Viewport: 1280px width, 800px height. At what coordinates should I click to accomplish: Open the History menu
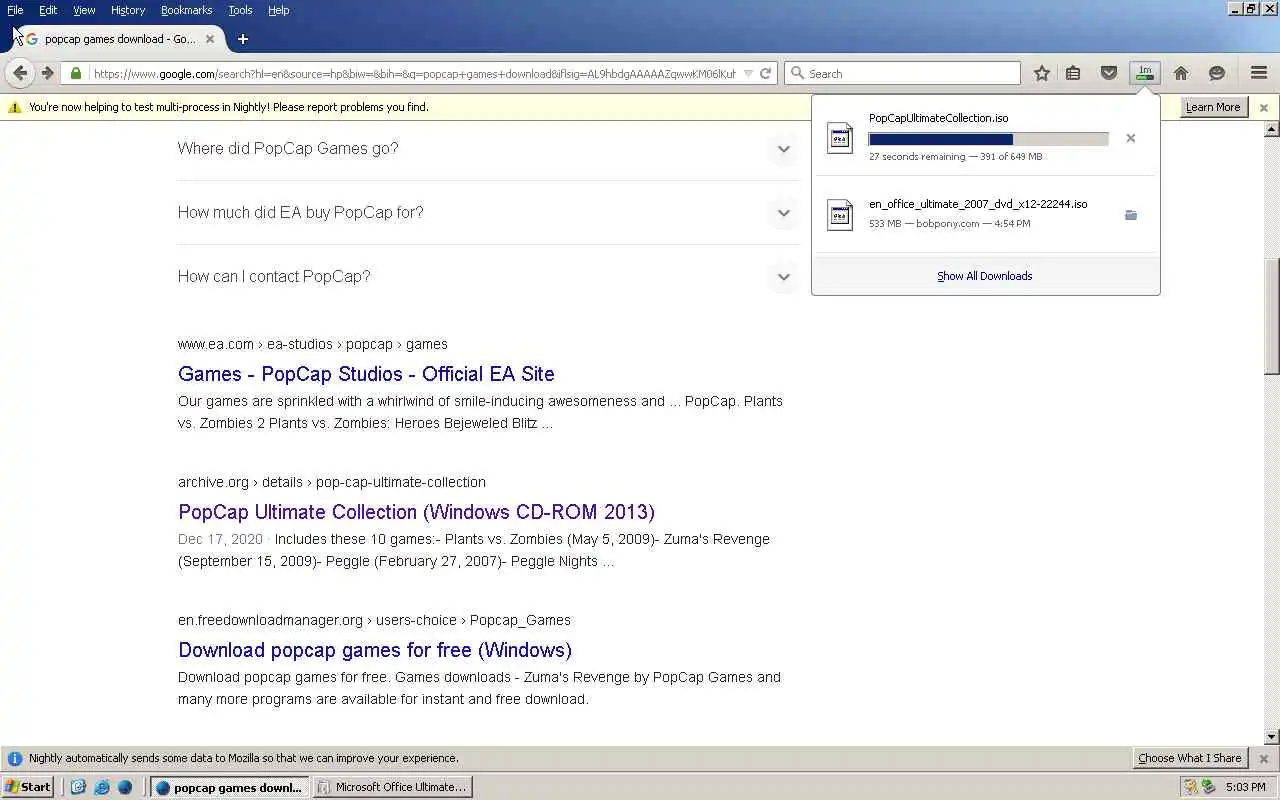(128, 10)
